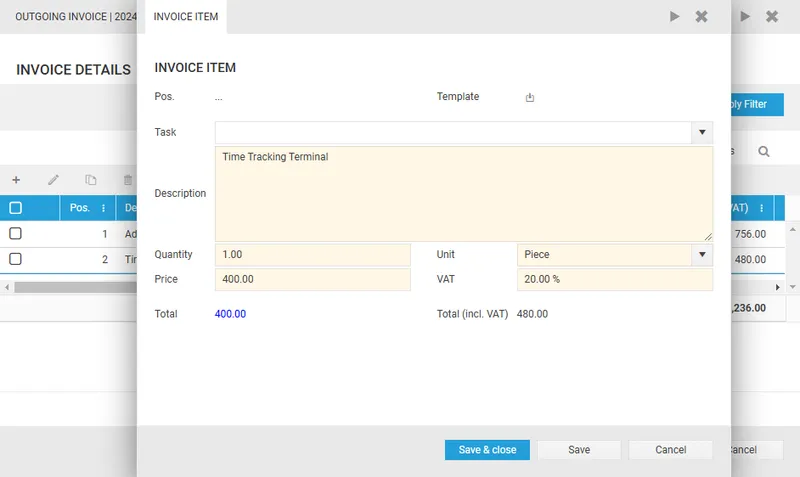The height and width of the screenshot is (477, 800).
Task: Click the Description text area
Action: click(464, 194)
